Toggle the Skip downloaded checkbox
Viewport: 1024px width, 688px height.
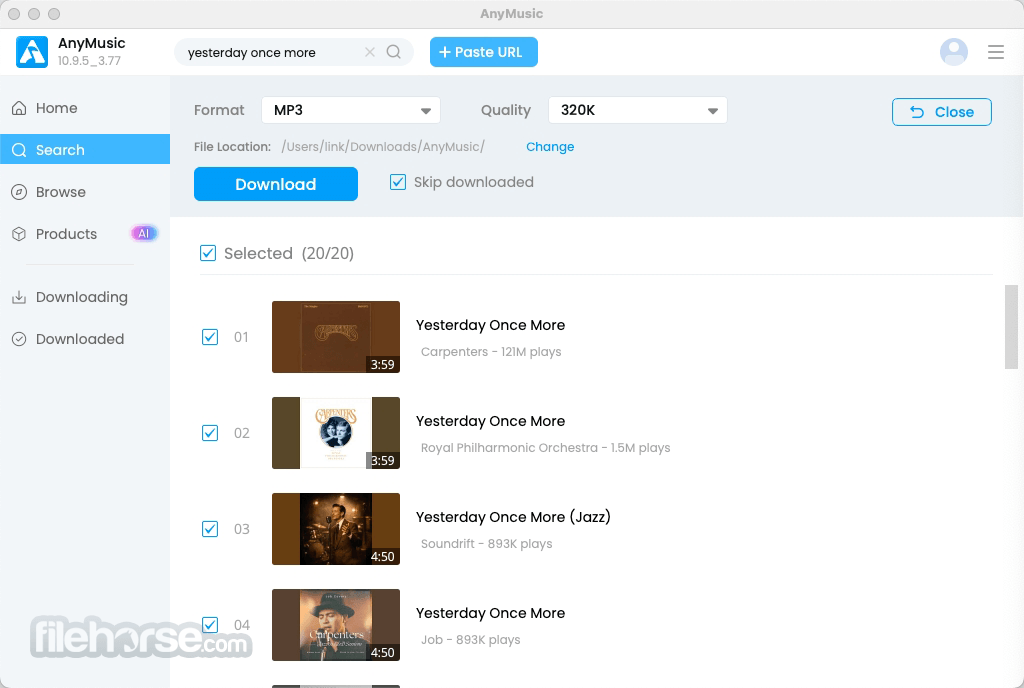click(398, 182)
